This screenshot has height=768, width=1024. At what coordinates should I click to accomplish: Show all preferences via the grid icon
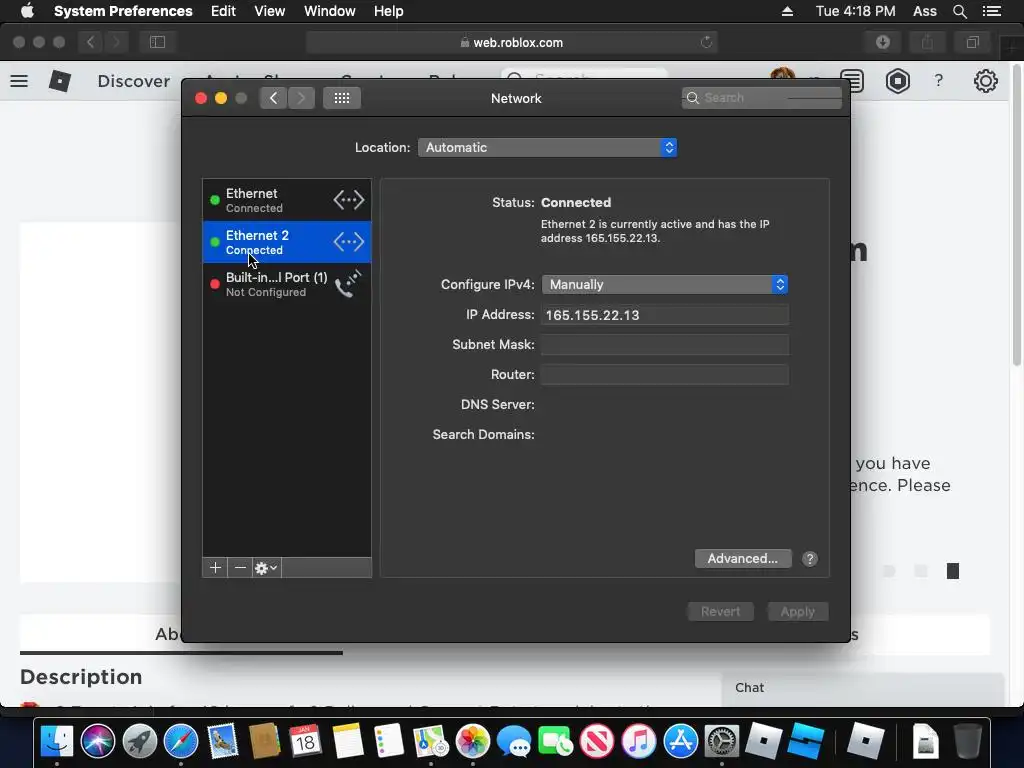point(342,98)
